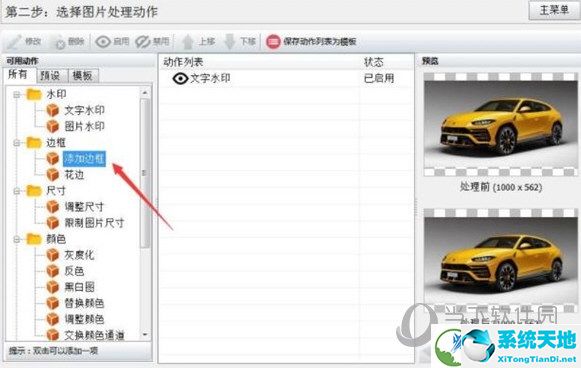Select 反色 label in the tree
The image size is (581, 368).
[x=74, y=271]
